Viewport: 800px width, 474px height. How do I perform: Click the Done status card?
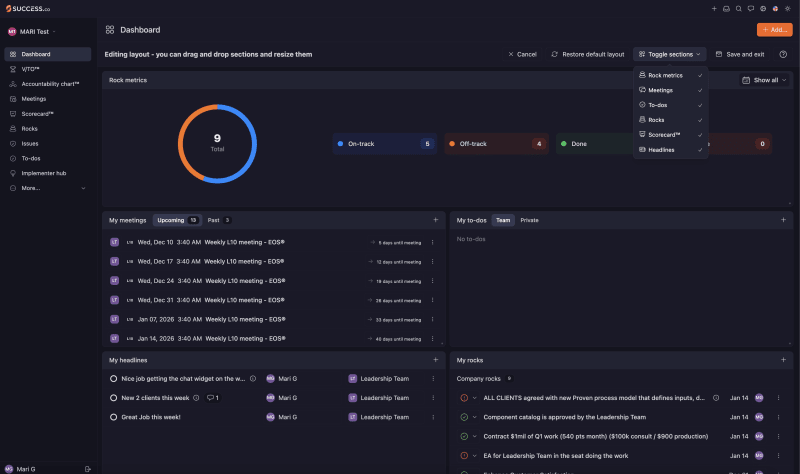click(x=594, y=144)
